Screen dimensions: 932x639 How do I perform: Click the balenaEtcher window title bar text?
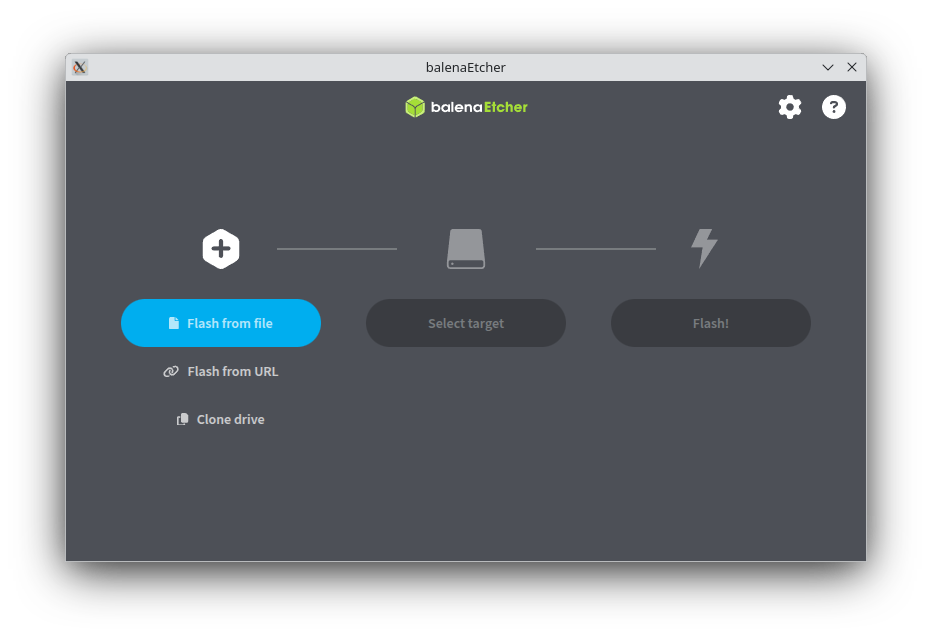[x=466, y=67]
